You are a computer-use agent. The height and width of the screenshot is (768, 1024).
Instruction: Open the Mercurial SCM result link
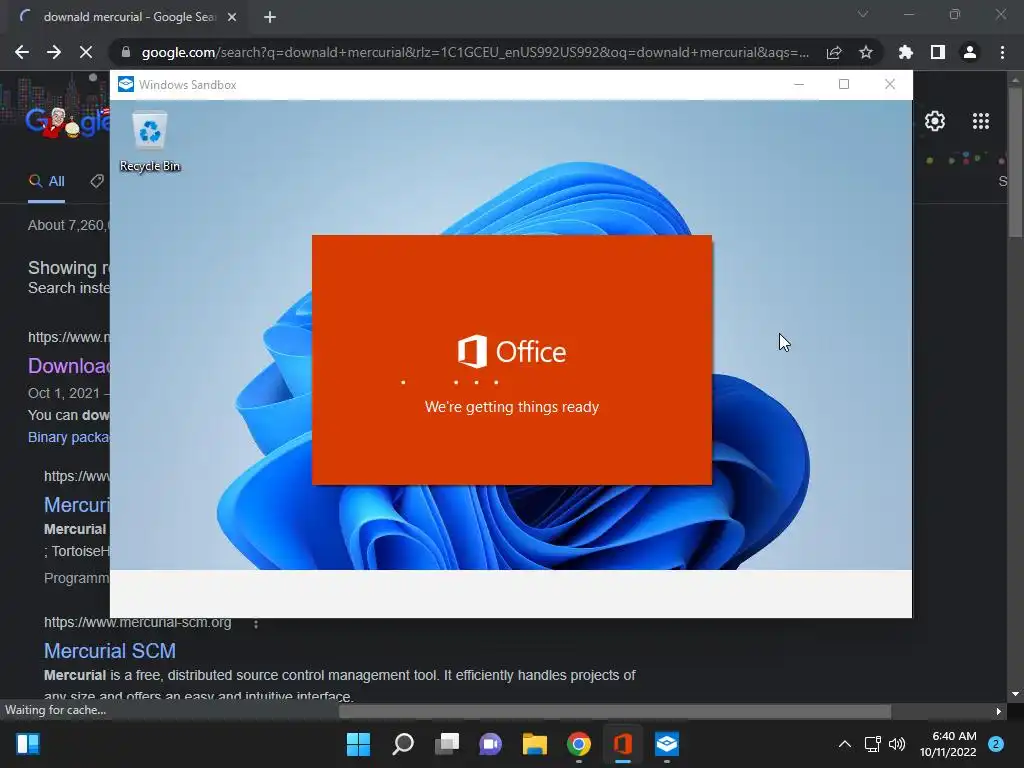(110, 650)
